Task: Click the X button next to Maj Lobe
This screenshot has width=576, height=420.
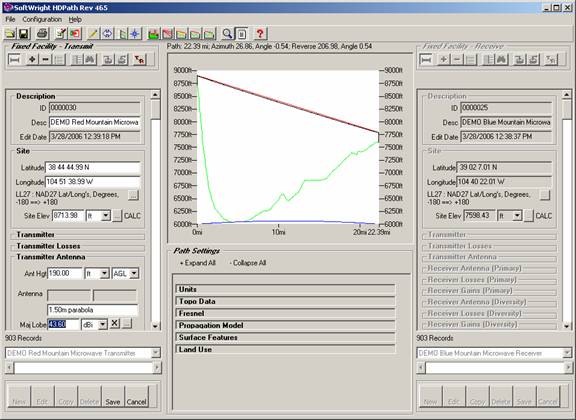Action: point(115,323)
